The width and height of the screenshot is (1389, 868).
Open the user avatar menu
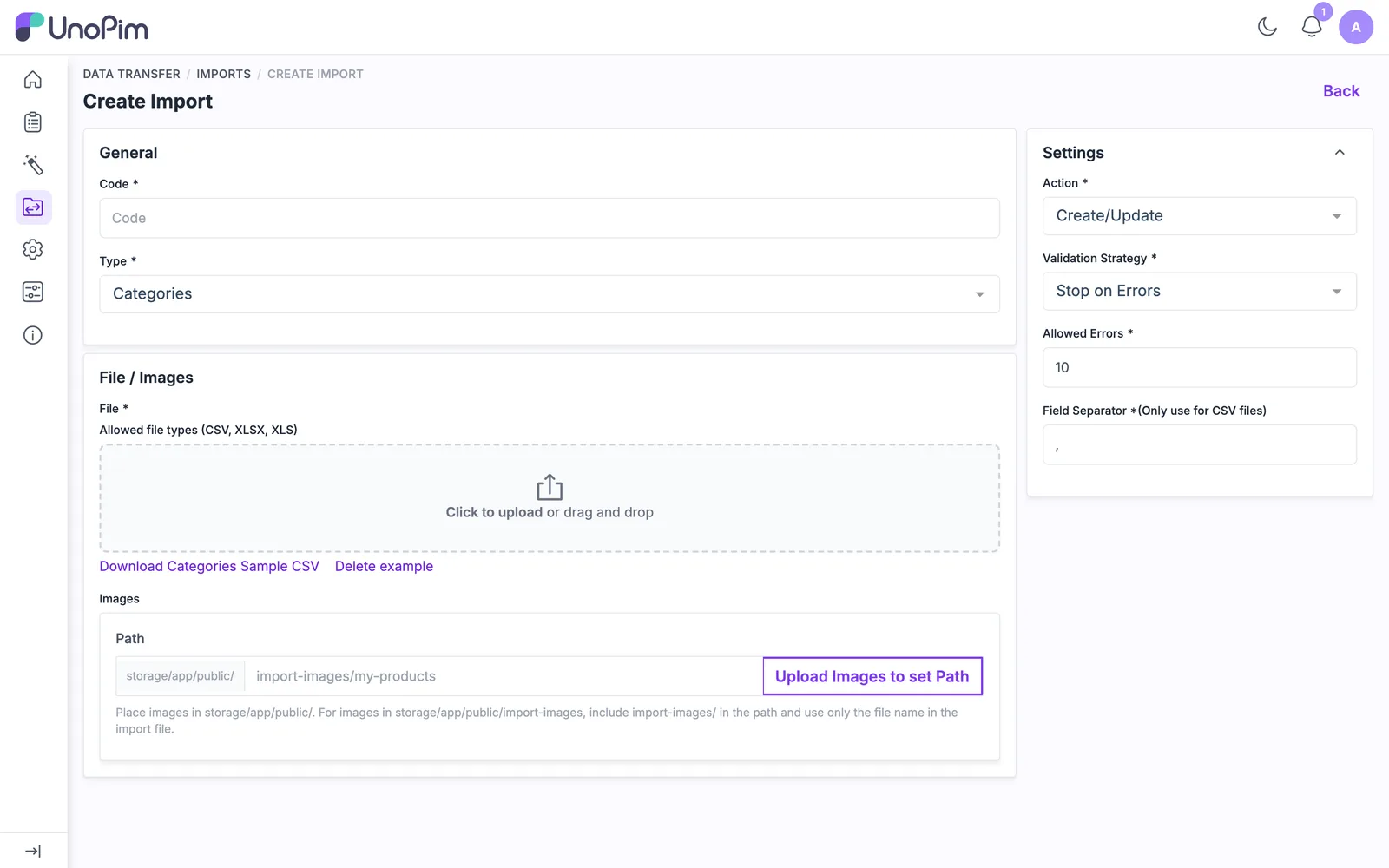pos(1356,27)
